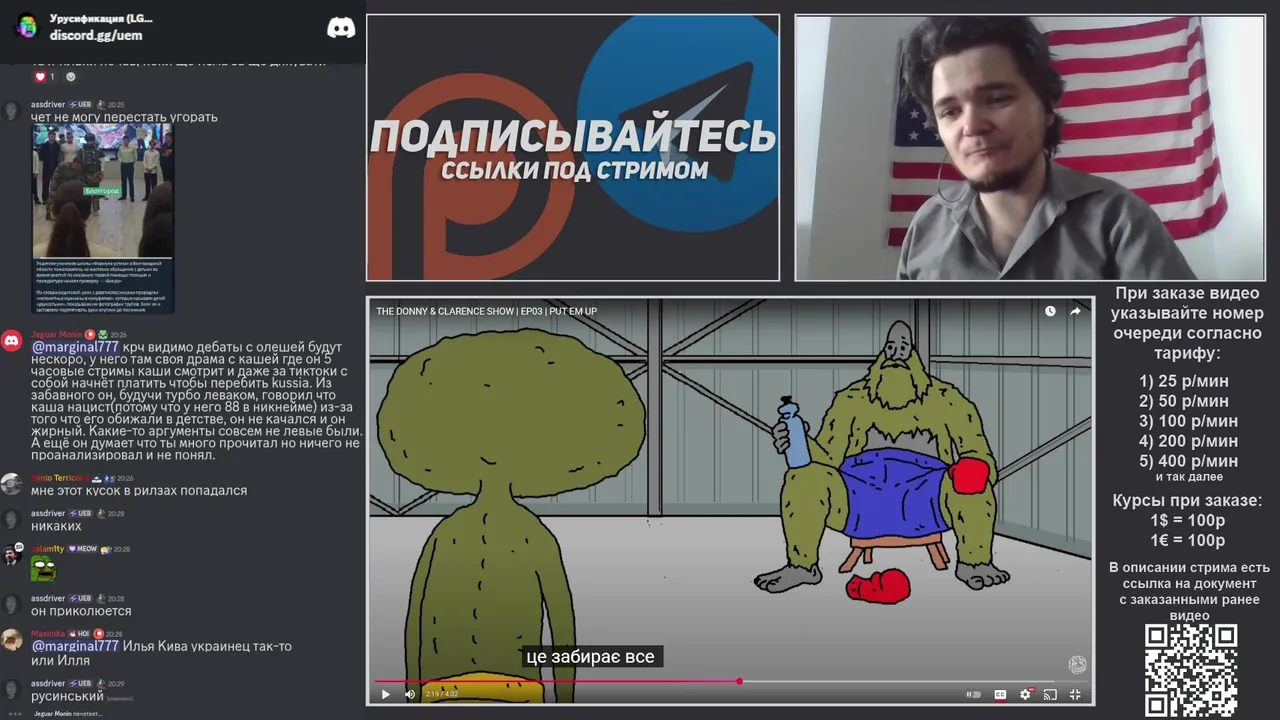Click the message 'никаких'

tap(56, 526)
